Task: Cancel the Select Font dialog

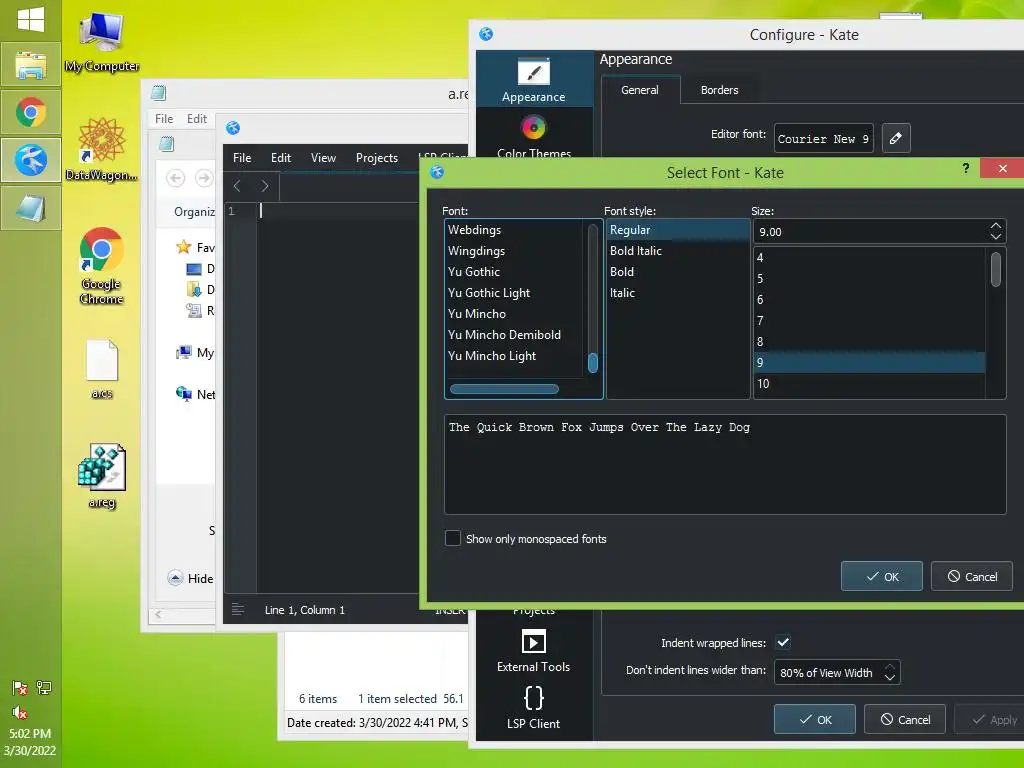Action: (972, 576)
